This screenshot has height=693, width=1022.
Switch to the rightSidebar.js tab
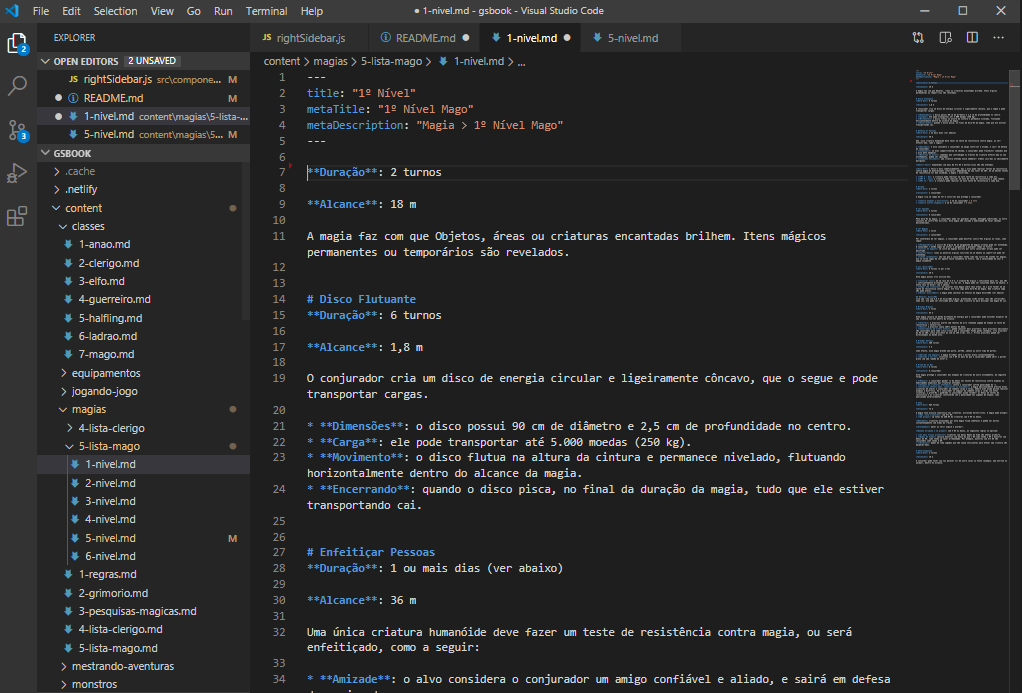pyautogui.click(x=310, y=38)
